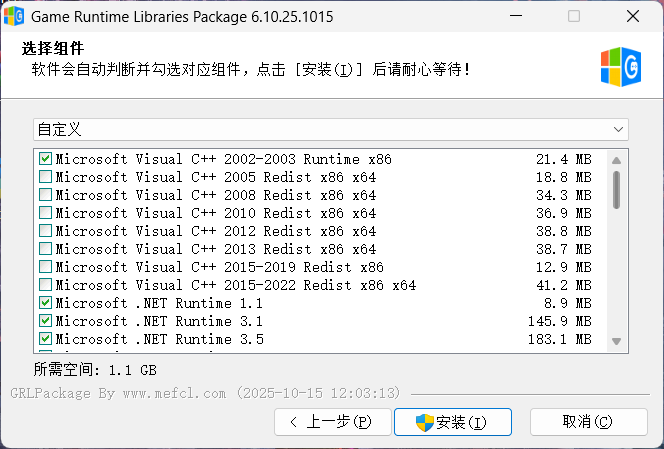Click the 所需空间: 1.1 GB text
Viewport: 664px width, 449px height.
(95, 370)
